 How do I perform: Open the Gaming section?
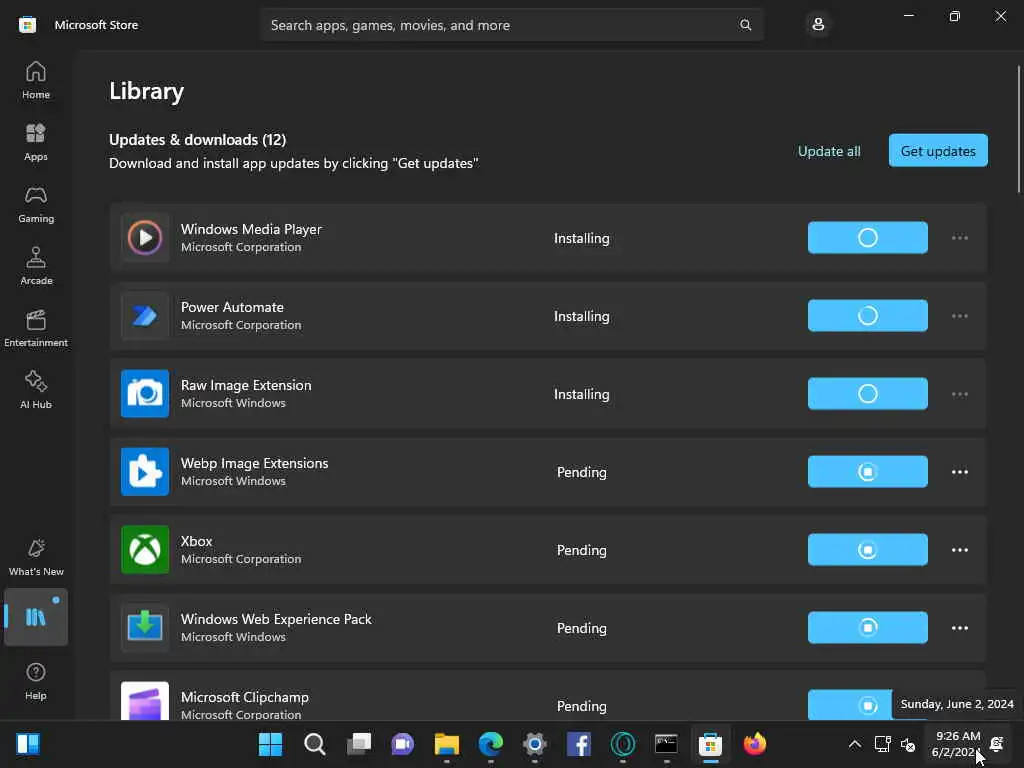pos(36,204)
